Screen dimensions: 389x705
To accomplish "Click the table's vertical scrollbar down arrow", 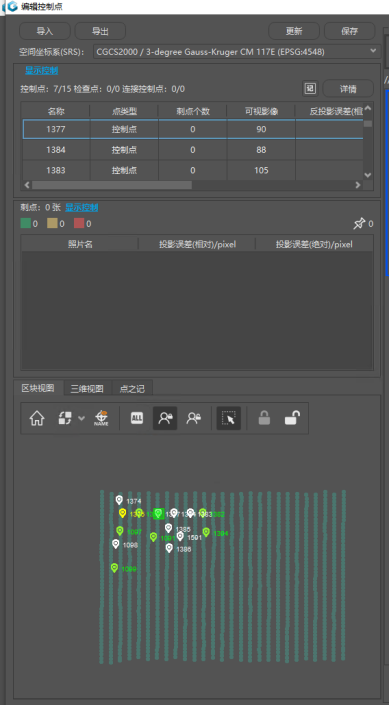I will [x=368, y=175].
